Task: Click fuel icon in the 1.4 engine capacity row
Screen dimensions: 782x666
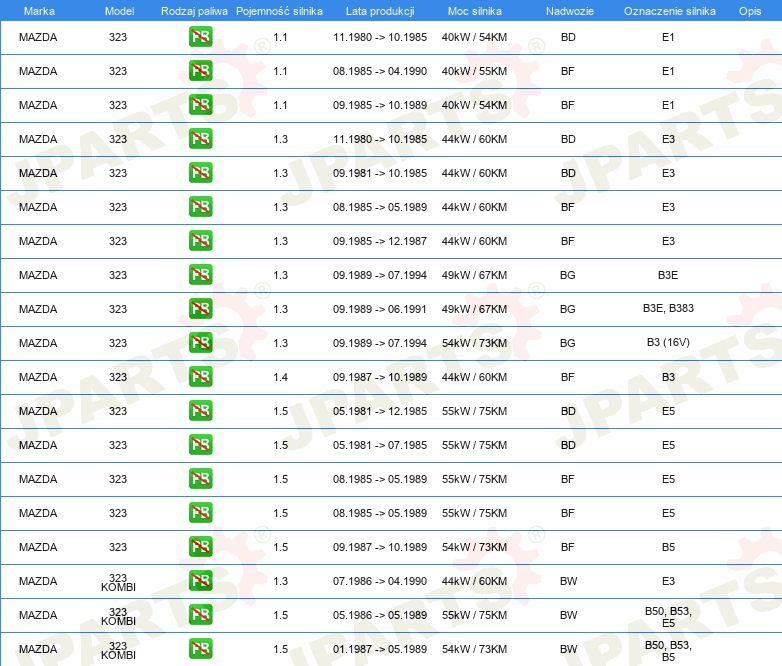Action: pyautogui.click(x=200, y=377)
